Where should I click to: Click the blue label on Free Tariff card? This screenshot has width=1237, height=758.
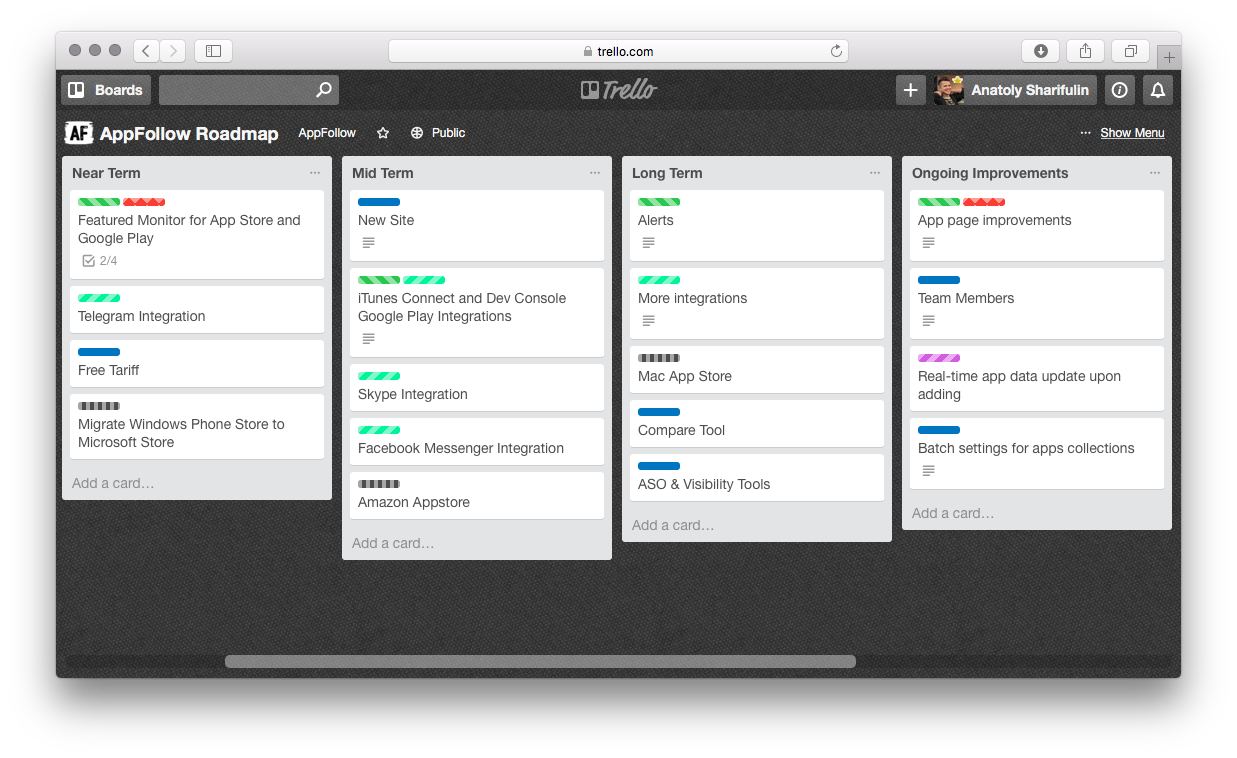[x=99, y=352]
